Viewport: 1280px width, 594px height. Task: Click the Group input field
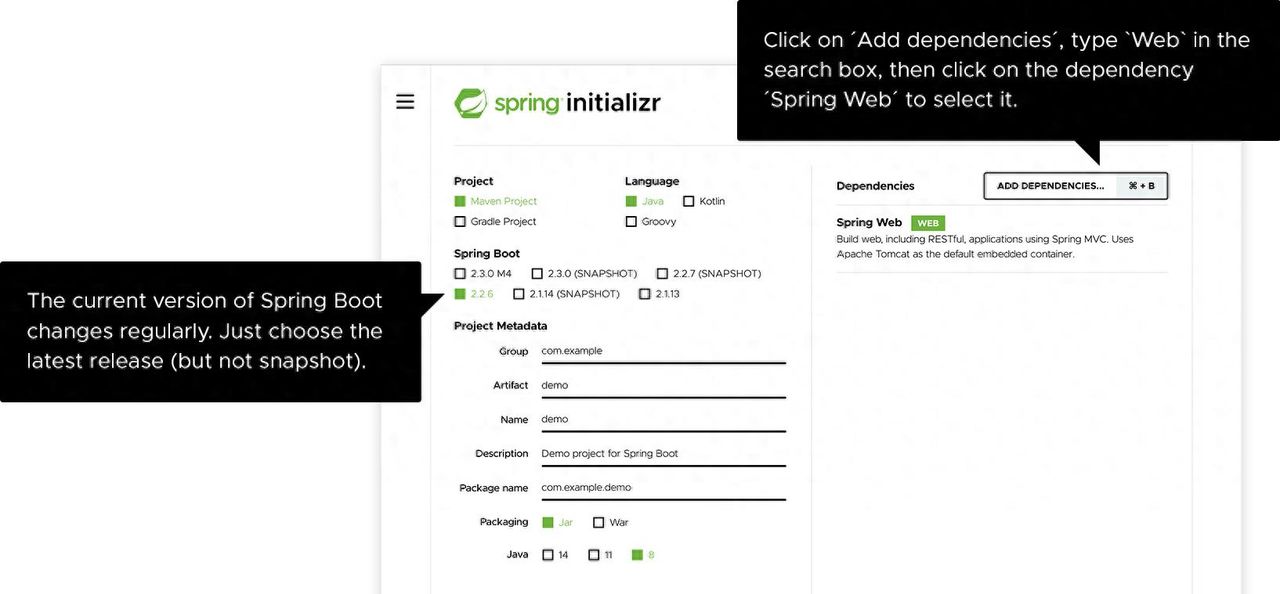pyautogui.click(x=662, y=352)
